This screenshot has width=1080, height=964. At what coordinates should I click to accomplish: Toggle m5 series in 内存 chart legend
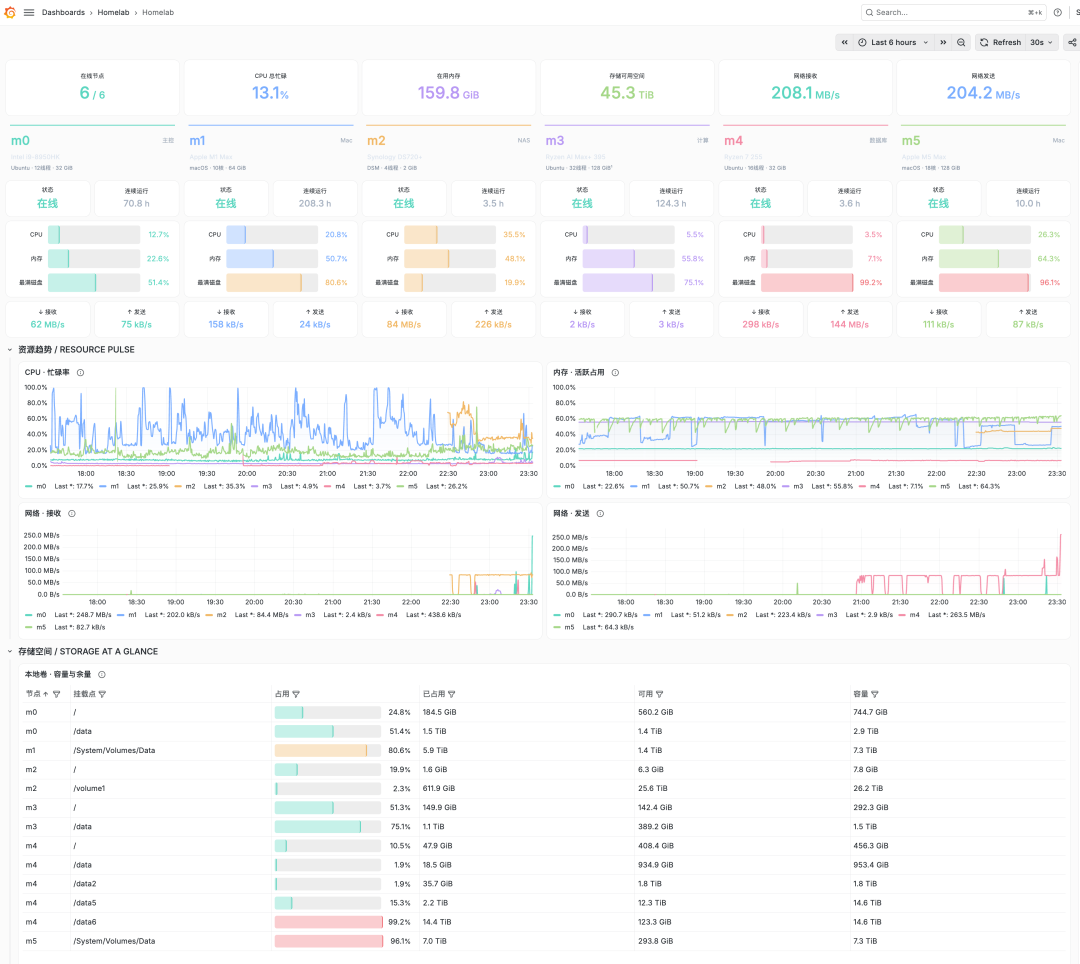(939, 486)
